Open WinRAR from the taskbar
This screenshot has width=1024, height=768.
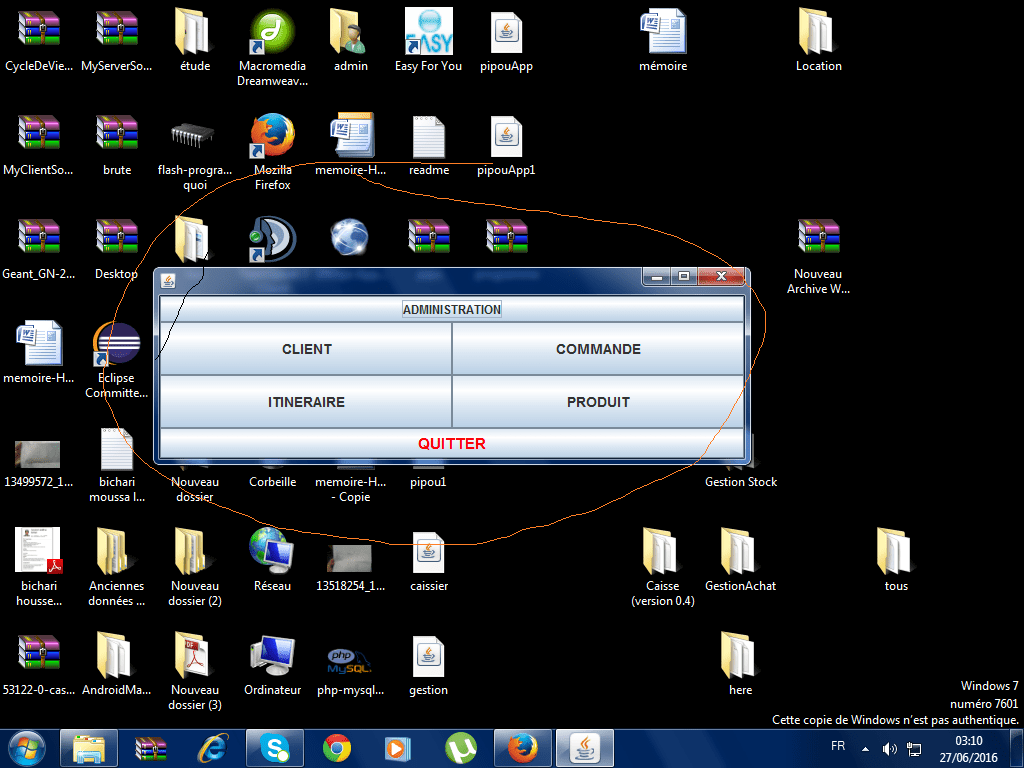click(151, 748)
